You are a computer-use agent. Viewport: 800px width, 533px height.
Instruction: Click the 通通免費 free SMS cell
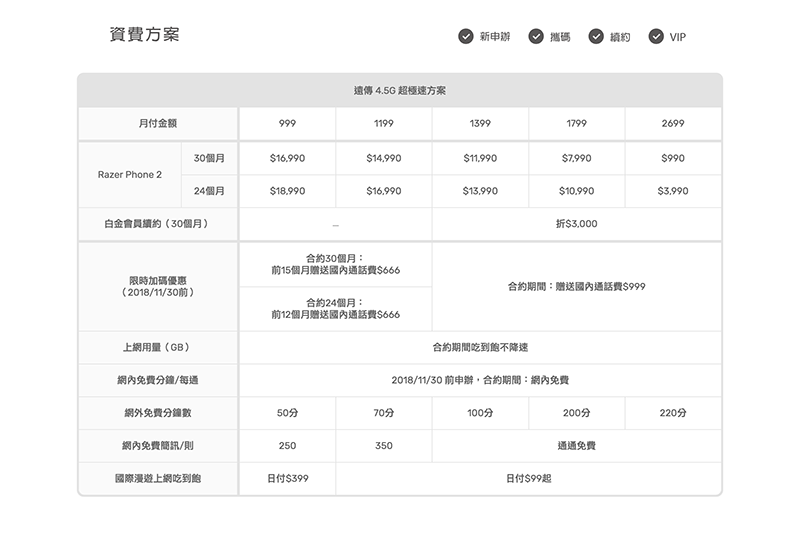coord(576,446)
